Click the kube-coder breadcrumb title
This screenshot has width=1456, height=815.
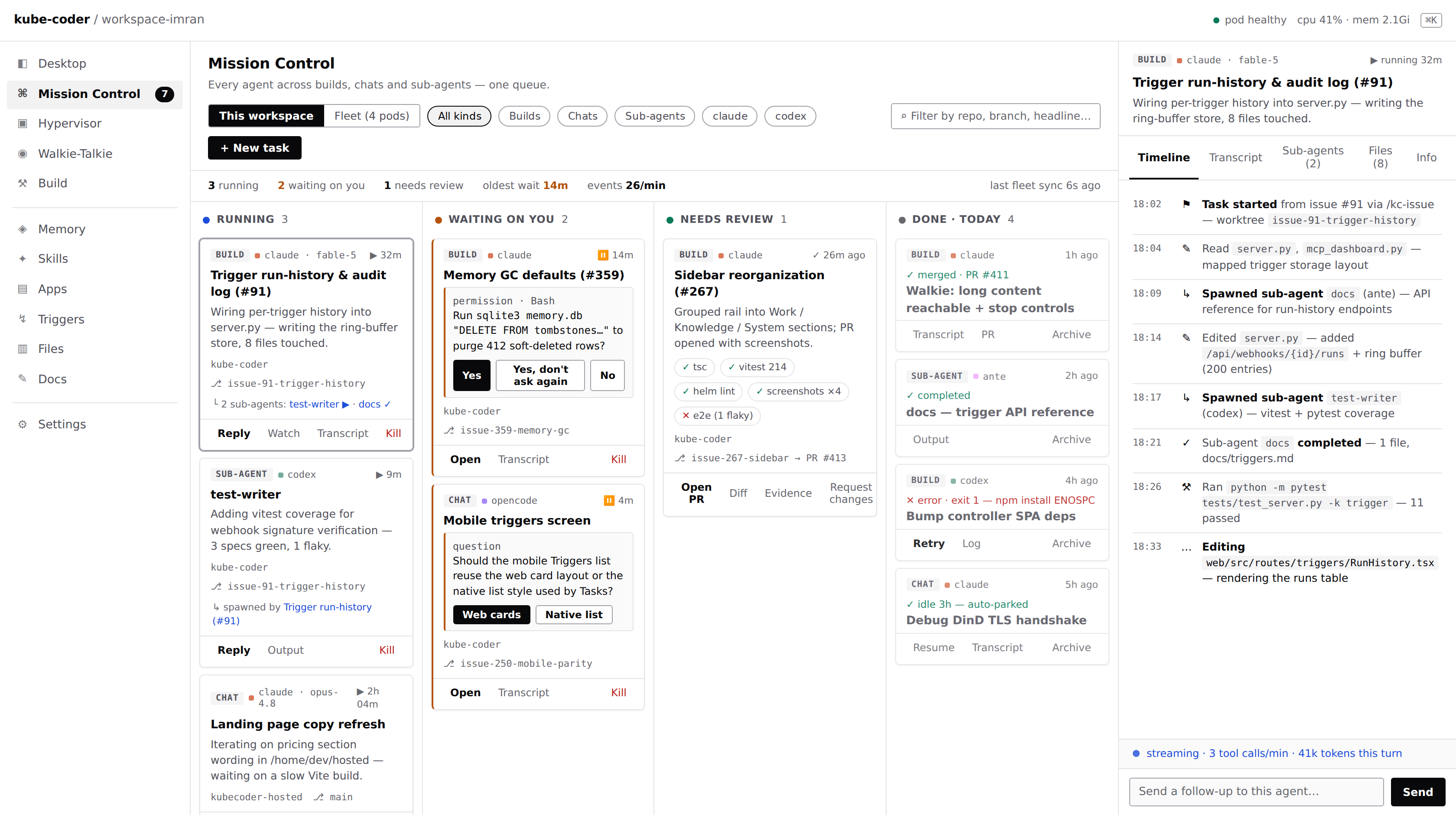(52, 19)
